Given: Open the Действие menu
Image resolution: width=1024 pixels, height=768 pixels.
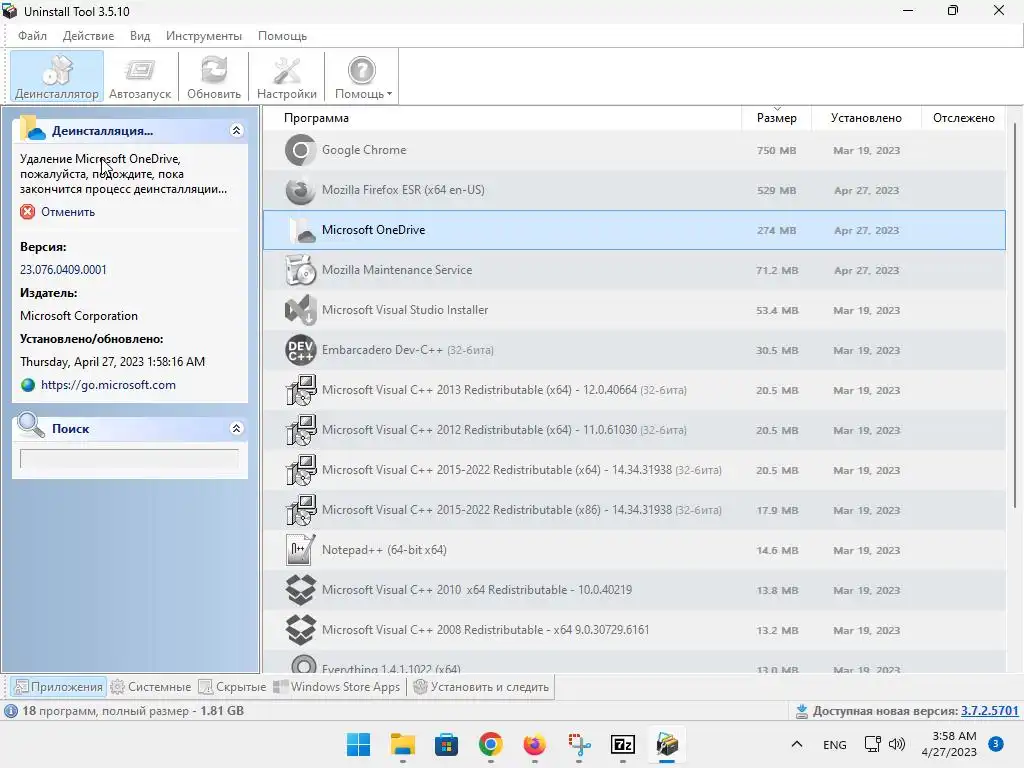Looking at the screenshot, I should click(88, 36).
